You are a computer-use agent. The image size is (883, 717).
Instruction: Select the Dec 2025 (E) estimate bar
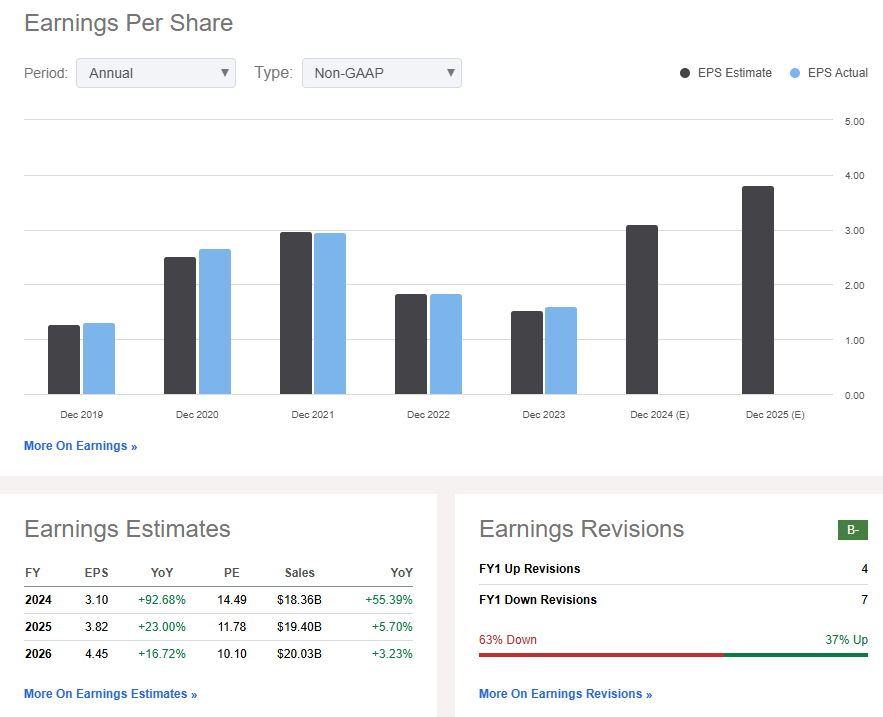point(757,290)
